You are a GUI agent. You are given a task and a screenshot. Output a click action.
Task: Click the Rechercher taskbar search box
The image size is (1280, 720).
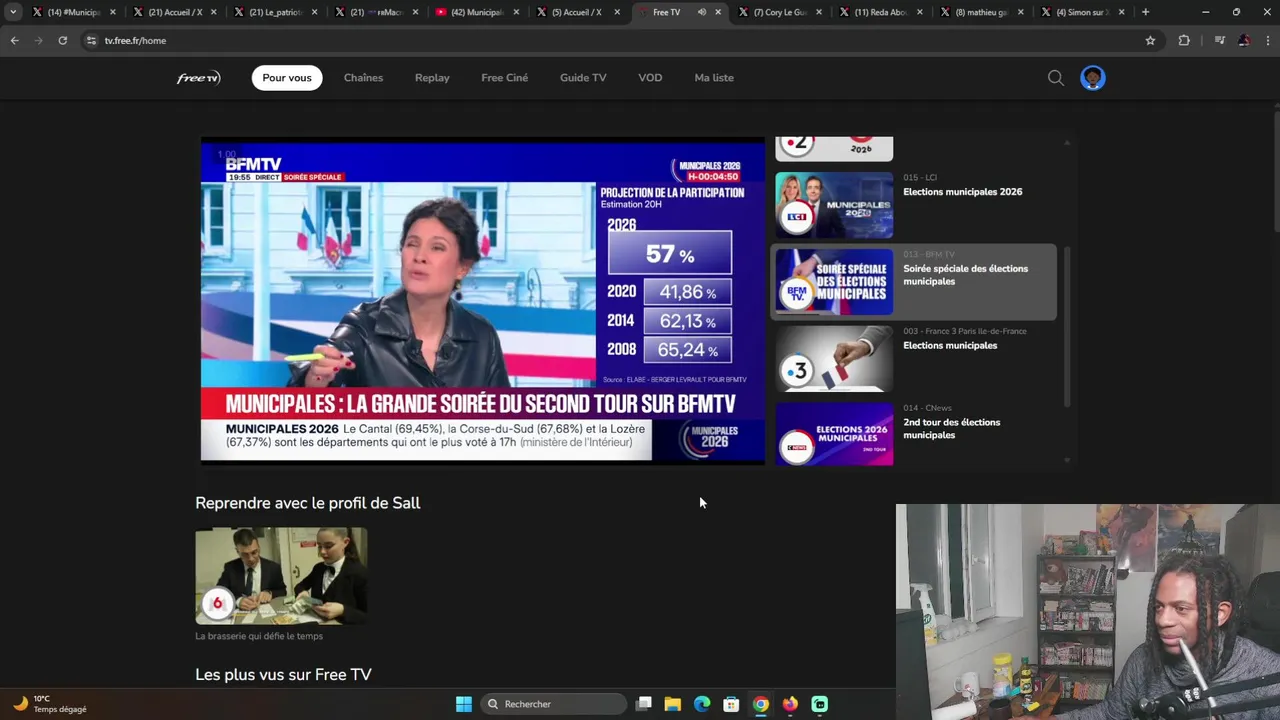552,704
